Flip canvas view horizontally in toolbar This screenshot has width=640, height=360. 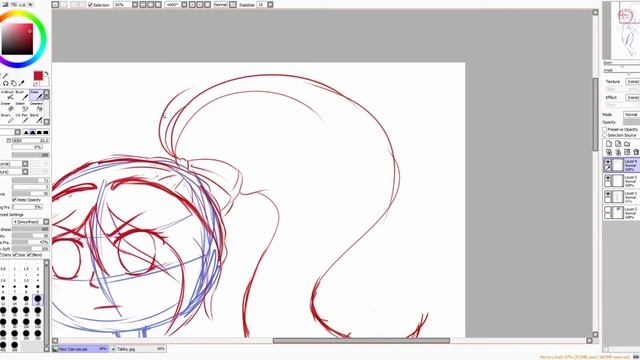[x=233, y=4]
